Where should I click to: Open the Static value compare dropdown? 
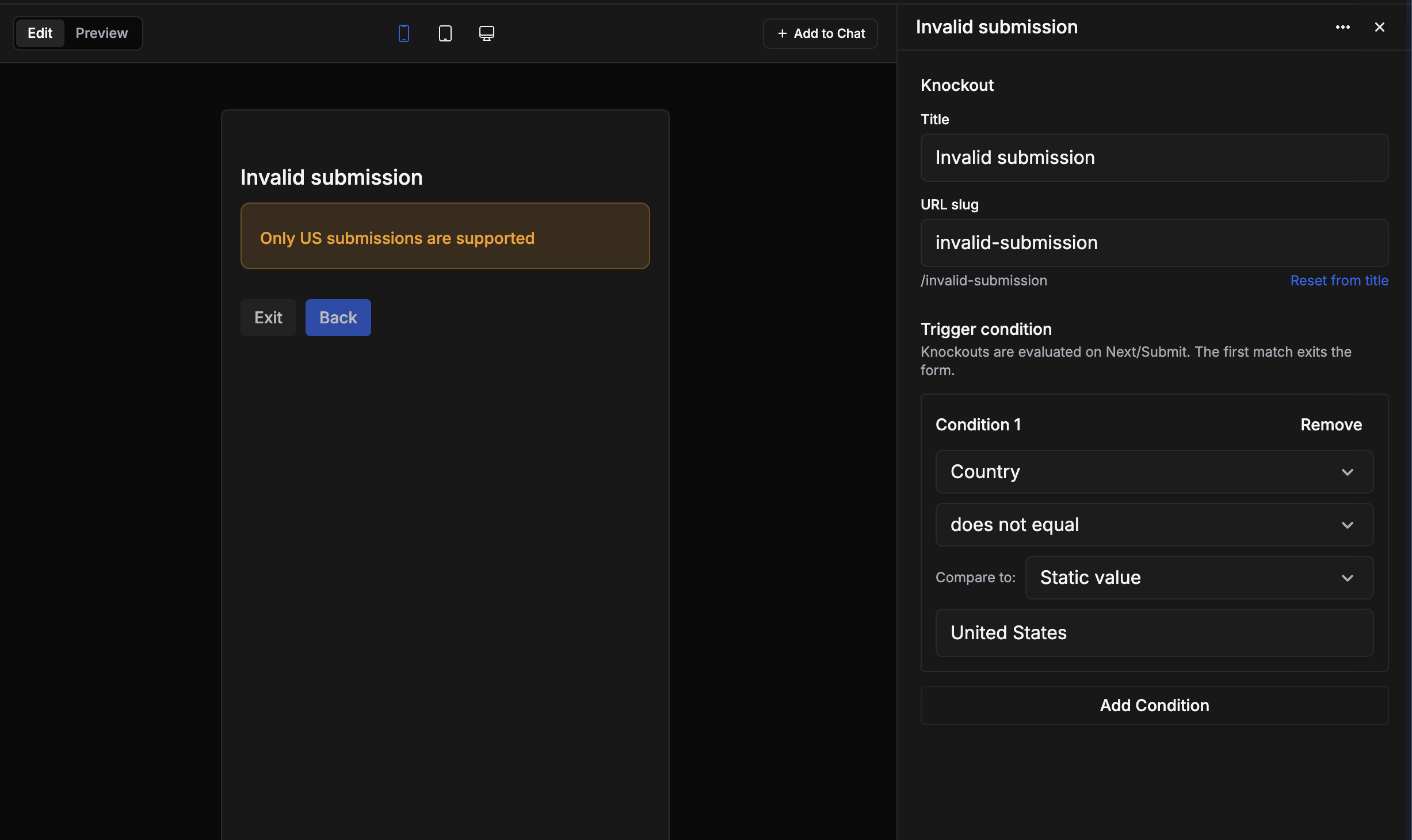1199,578
